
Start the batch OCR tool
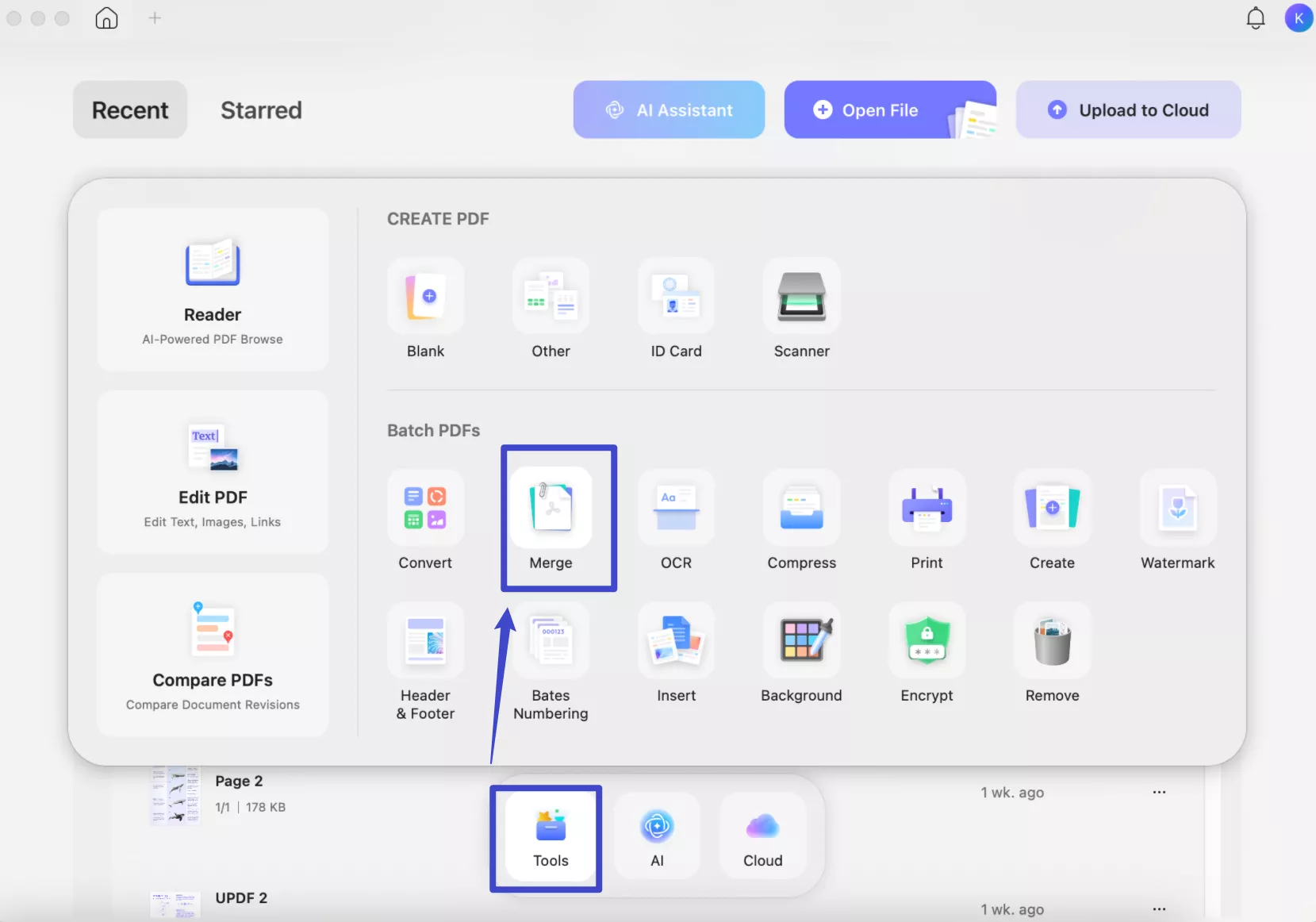click(x=677, y=508)
